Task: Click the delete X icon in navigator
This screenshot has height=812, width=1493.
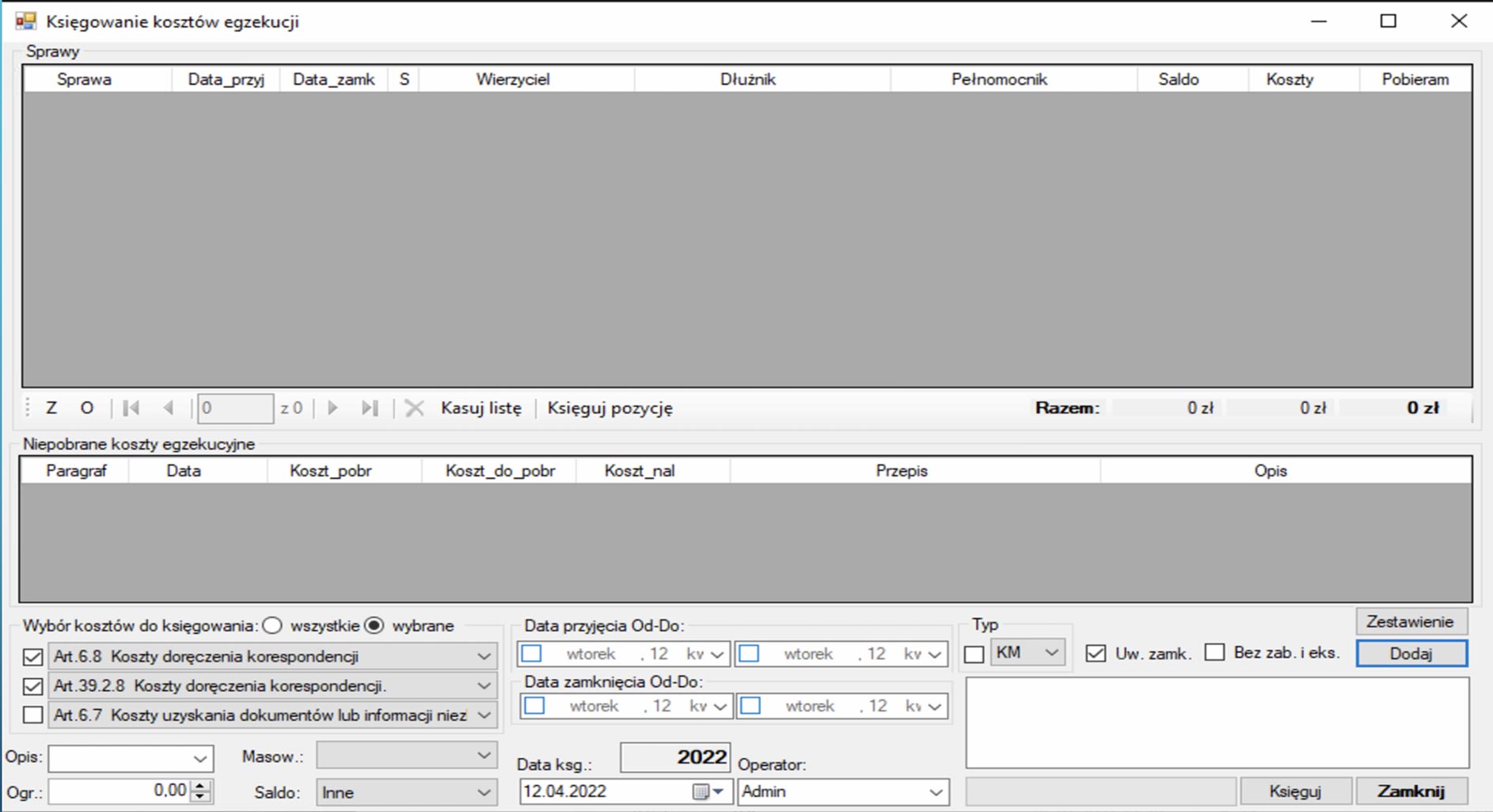Action: pyautogui.click(x=414, y=408)
